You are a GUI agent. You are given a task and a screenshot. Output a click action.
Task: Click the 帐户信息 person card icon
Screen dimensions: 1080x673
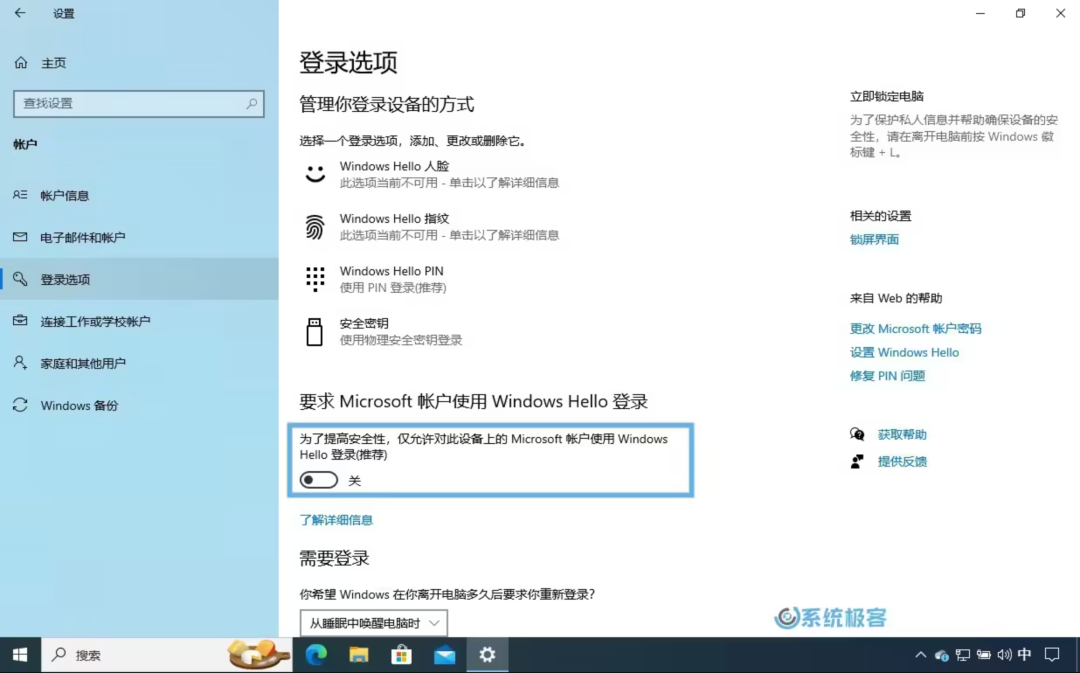pyautogui.click(x=20, y=195)
